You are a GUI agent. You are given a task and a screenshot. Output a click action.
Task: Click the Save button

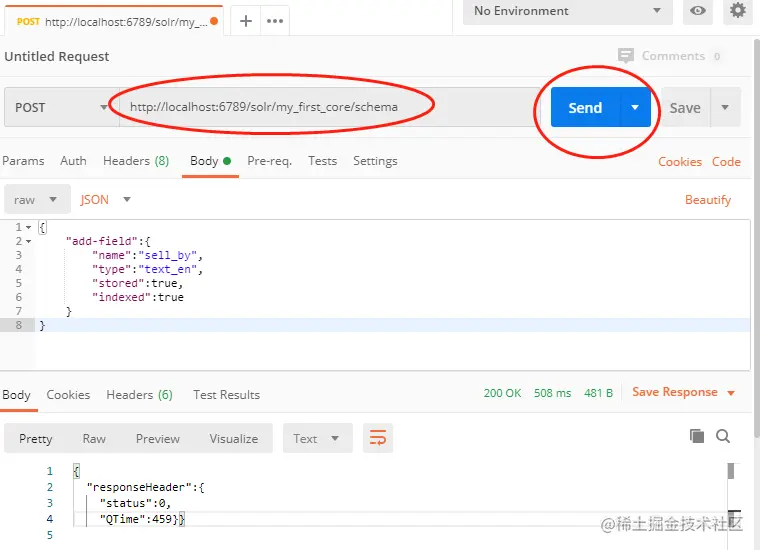pyautogui.click(x=685, y=107)
